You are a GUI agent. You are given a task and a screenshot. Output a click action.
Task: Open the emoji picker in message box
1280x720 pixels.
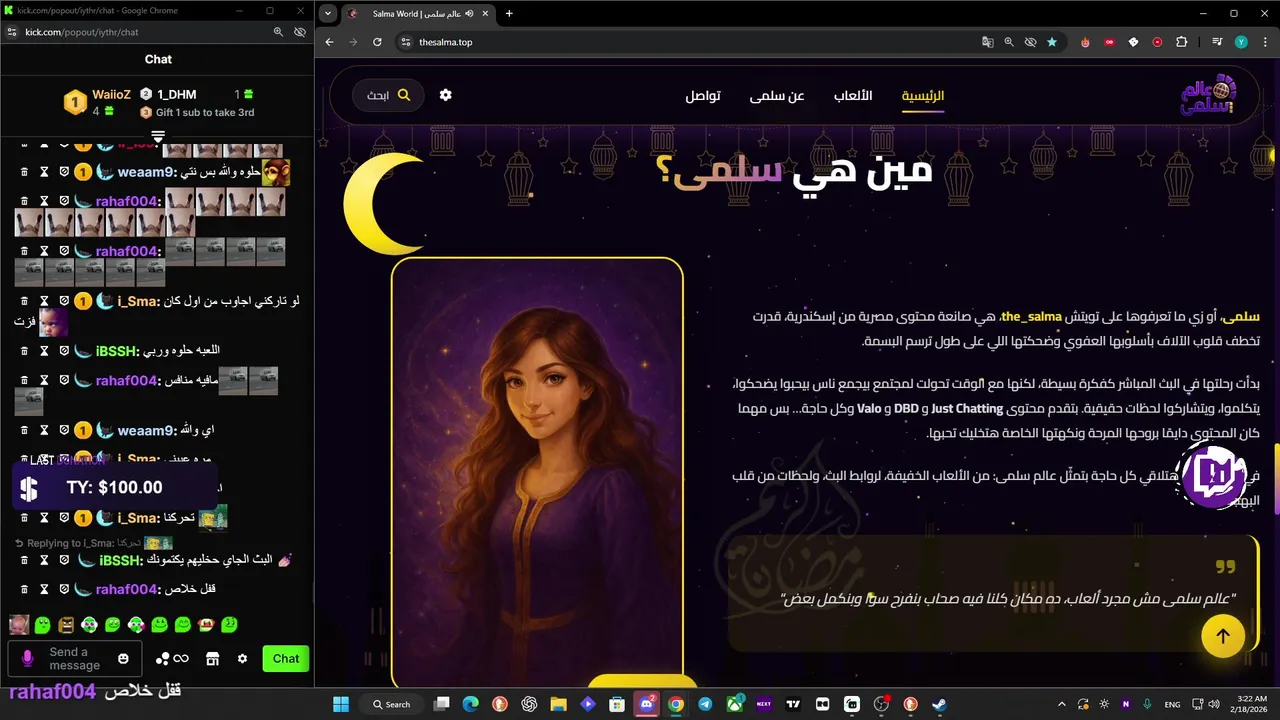123,659
